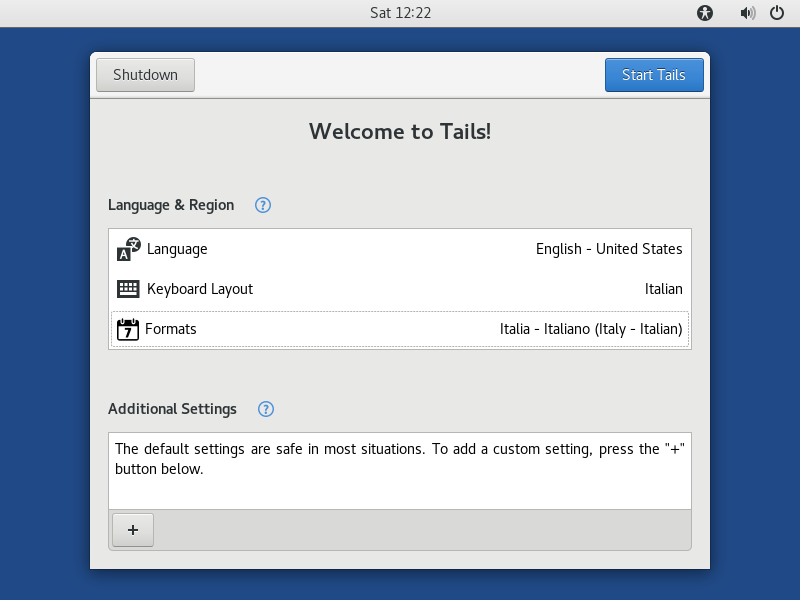800x600 pixels.
Task: Select the Keyboard Layout row label
Action: pyautogui.click(x=200, y=289)
